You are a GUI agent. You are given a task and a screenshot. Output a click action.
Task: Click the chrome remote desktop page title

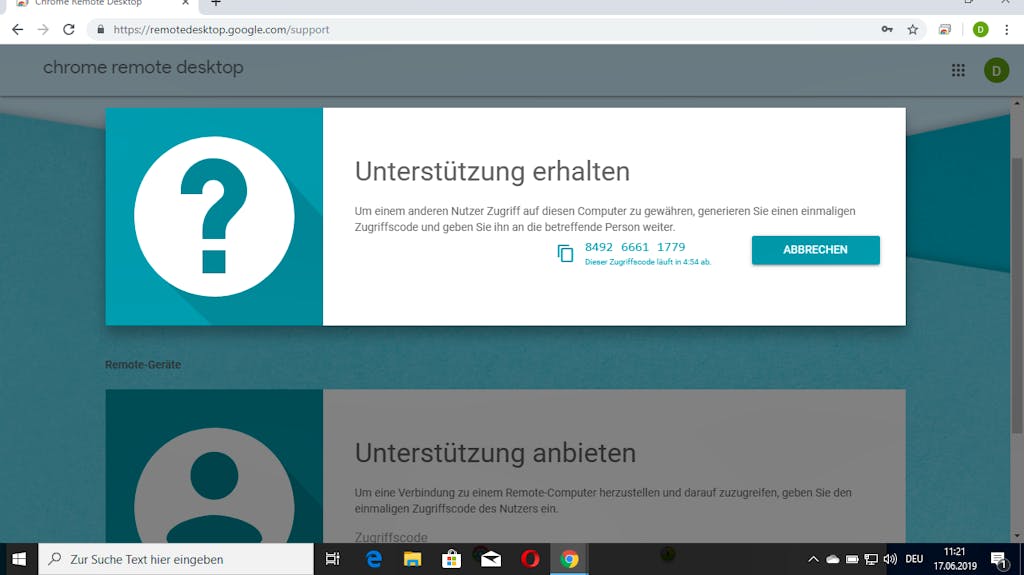pos(143,67)
